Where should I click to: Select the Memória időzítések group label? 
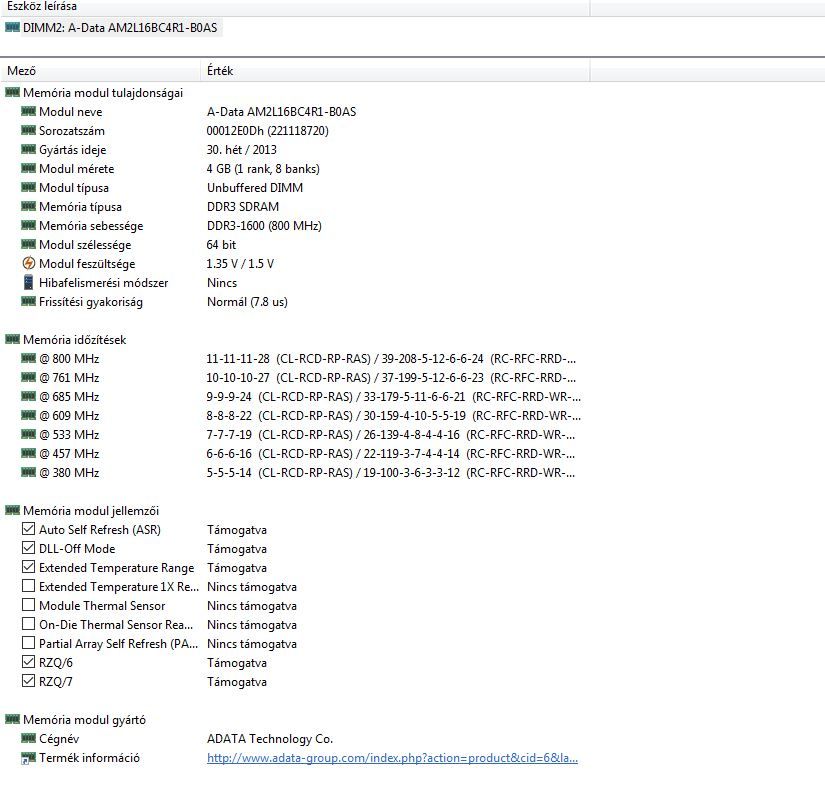(x=75, y=339)
